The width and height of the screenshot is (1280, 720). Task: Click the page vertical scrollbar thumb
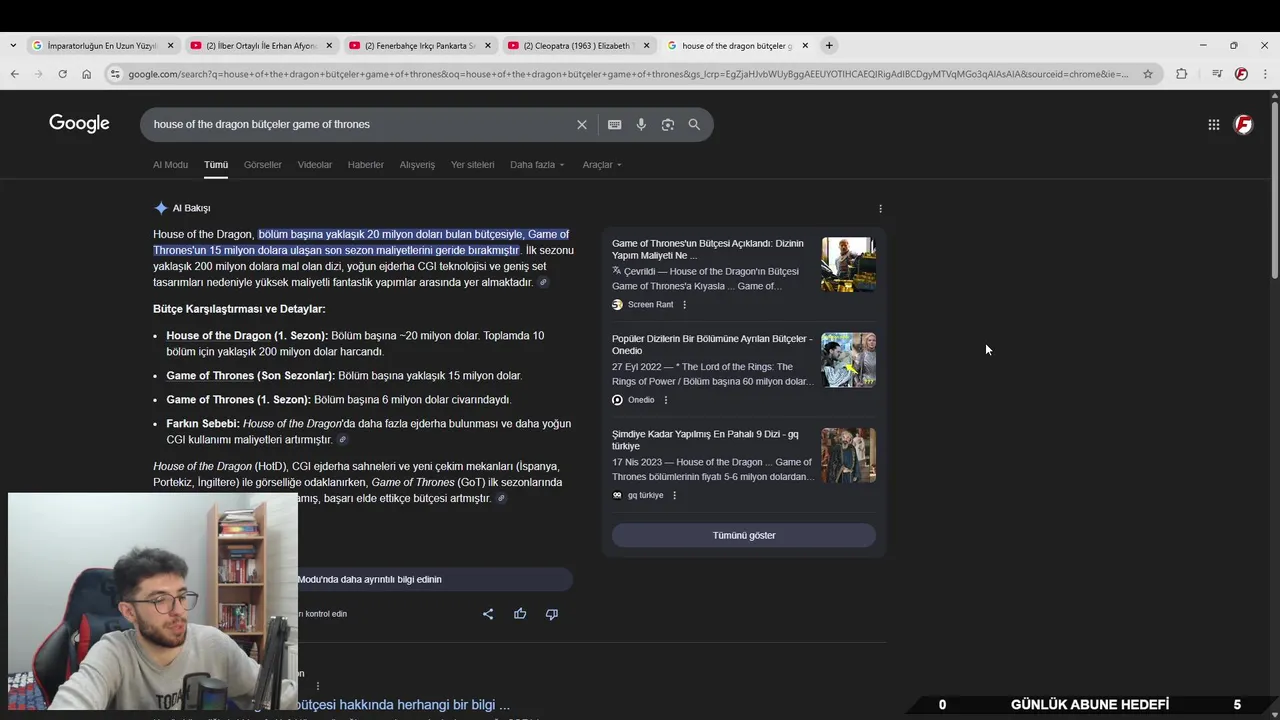[x=1274, y=190]
